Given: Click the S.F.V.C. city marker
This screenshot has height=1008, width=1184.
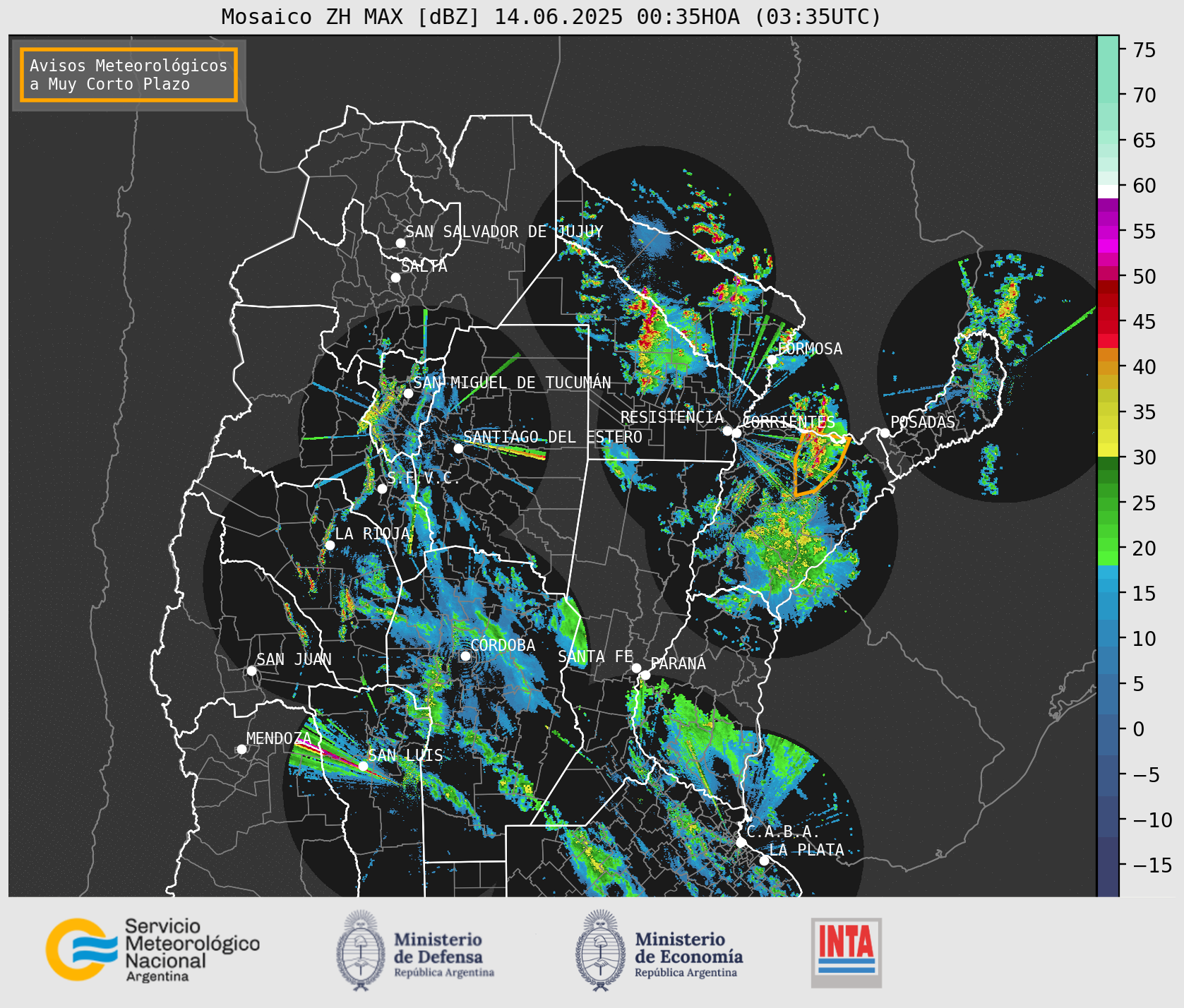Looking at the screenshot, I should (x=382, y=488).
